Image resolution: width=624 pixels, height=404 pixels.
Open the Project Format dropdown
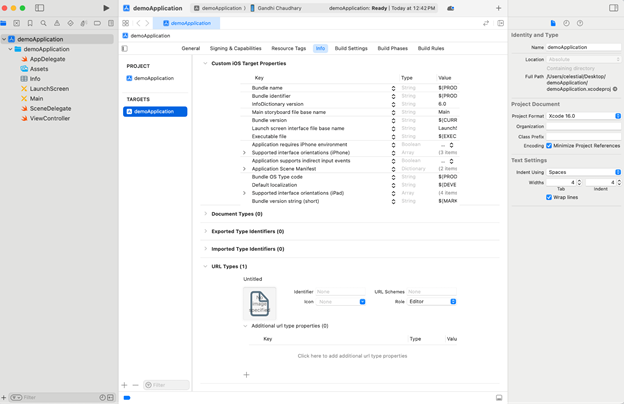[x=583, y=116]
